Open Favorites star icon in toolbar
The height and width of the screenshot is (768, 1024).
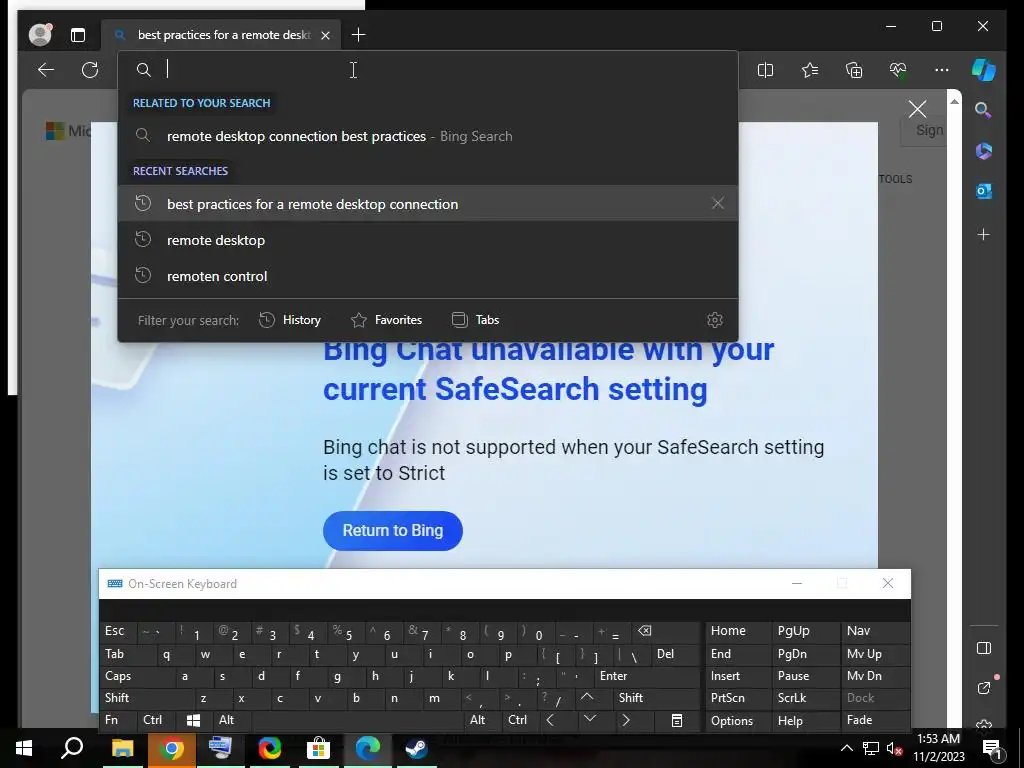click(x=810, y=70)
